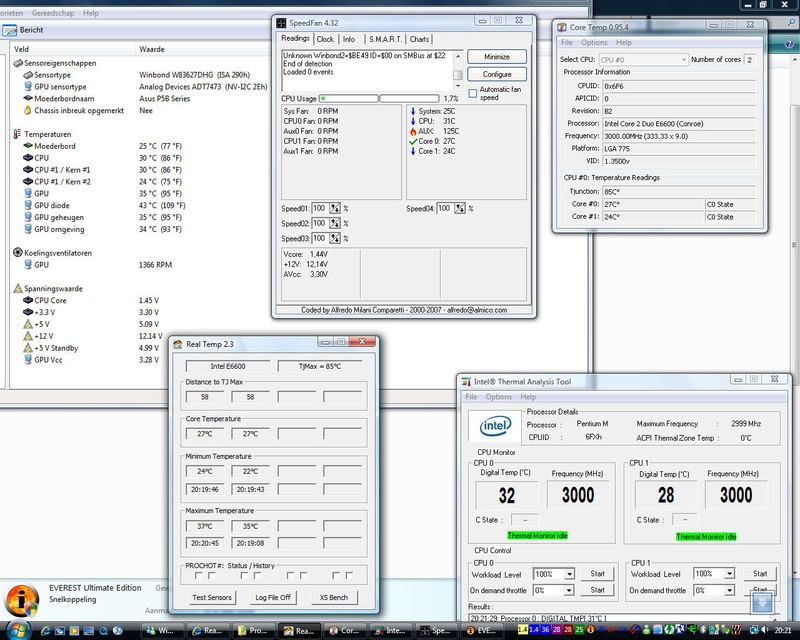Open the Gereedschap menu in EVEREST

coord(53,13)
